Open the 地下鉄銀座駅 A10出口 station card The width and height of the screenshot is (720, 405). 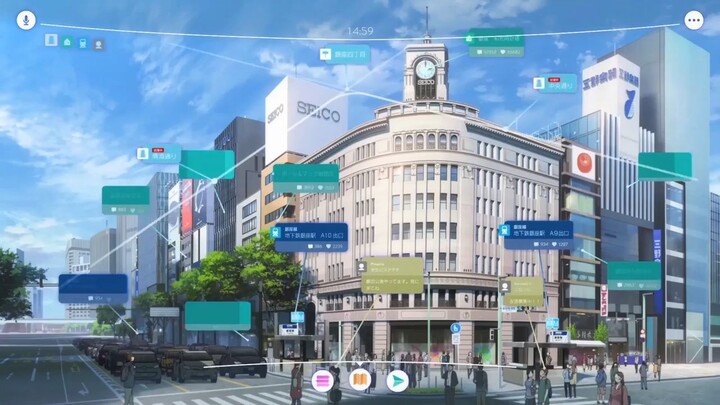point(311,237)
